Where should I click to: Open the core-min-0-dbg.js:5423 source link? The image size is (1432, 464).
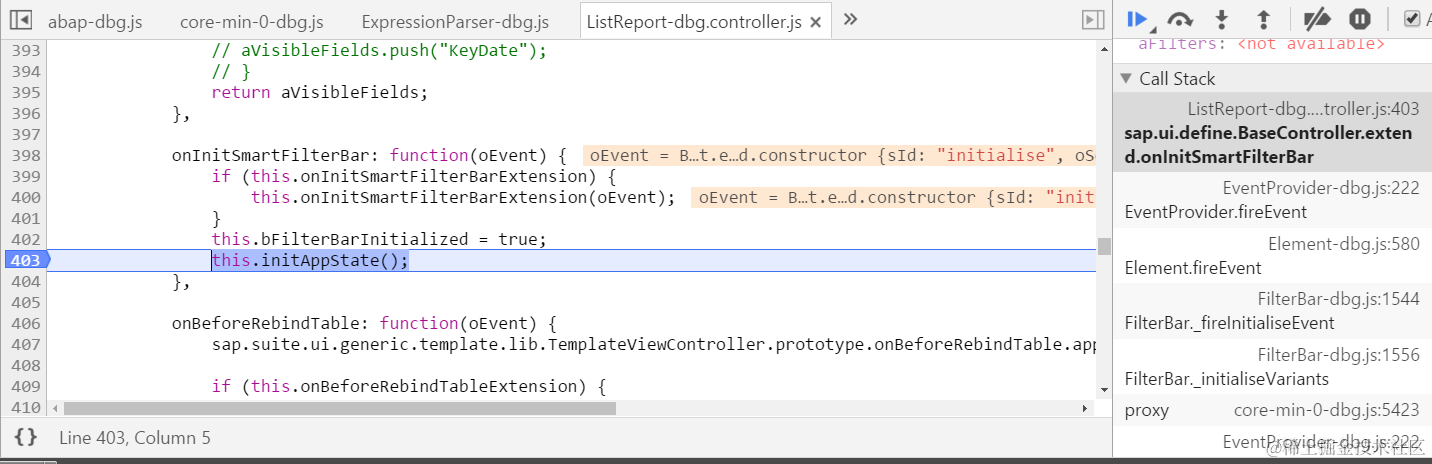1326,410
